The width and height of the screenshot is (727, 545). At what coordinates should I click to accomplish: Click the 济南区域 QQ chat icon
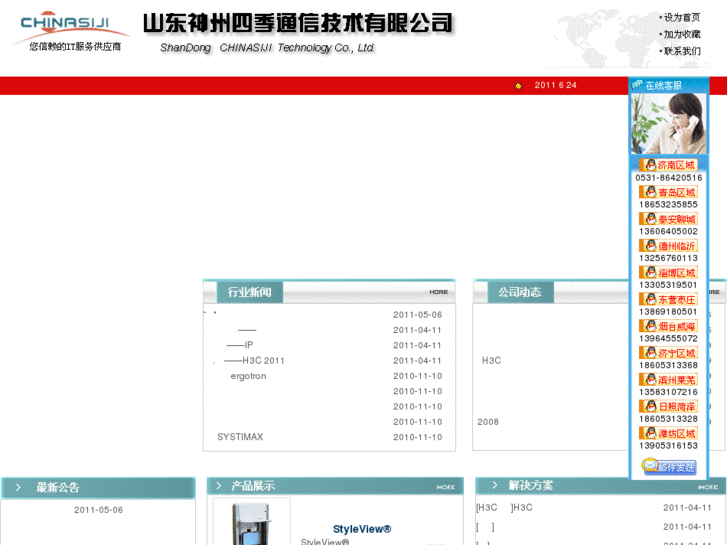tap(668, 165)
